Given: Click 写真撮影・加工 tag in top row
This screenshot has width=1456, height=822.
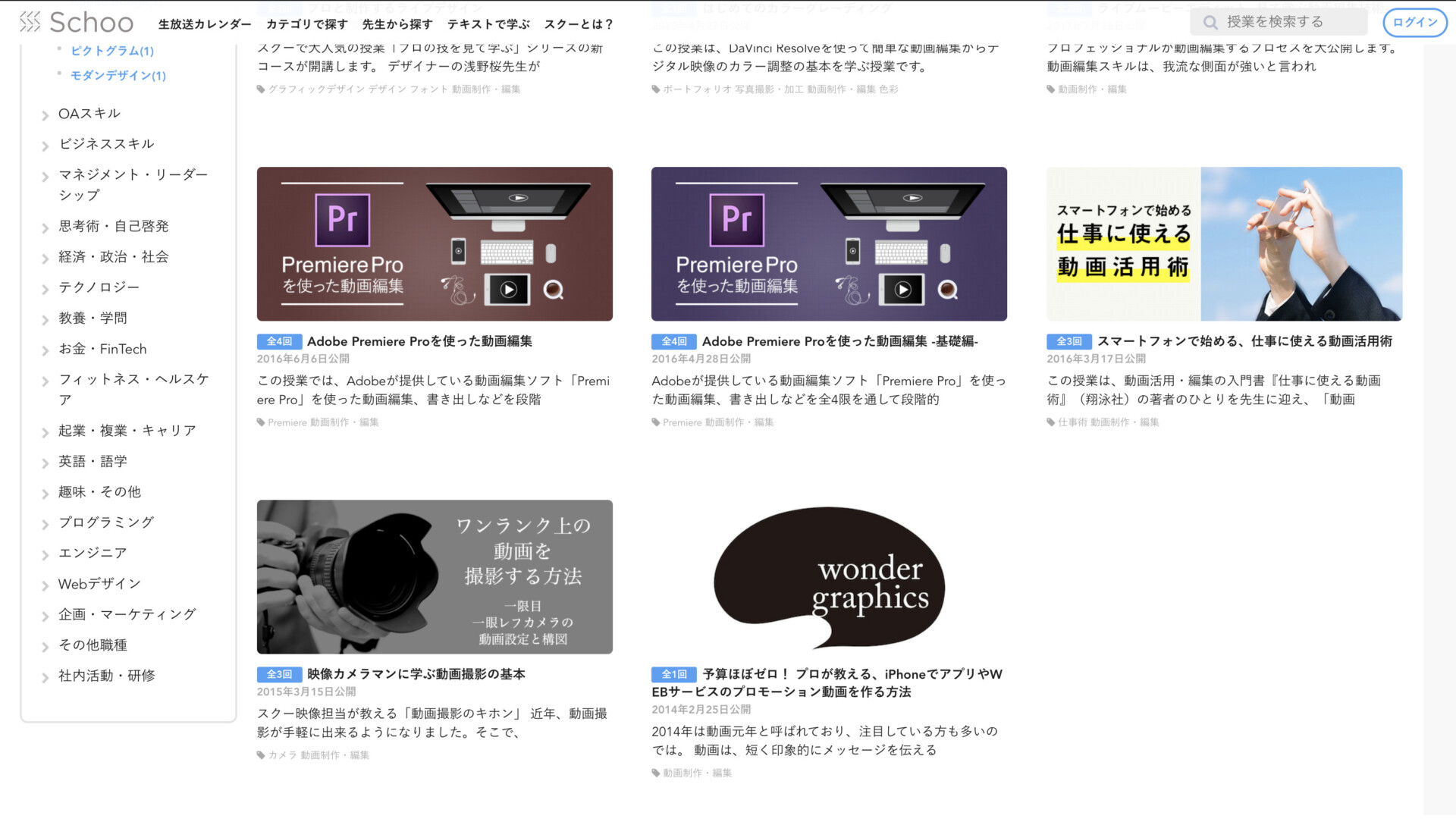Looking at the screenshot, I should tap(769, 90).
